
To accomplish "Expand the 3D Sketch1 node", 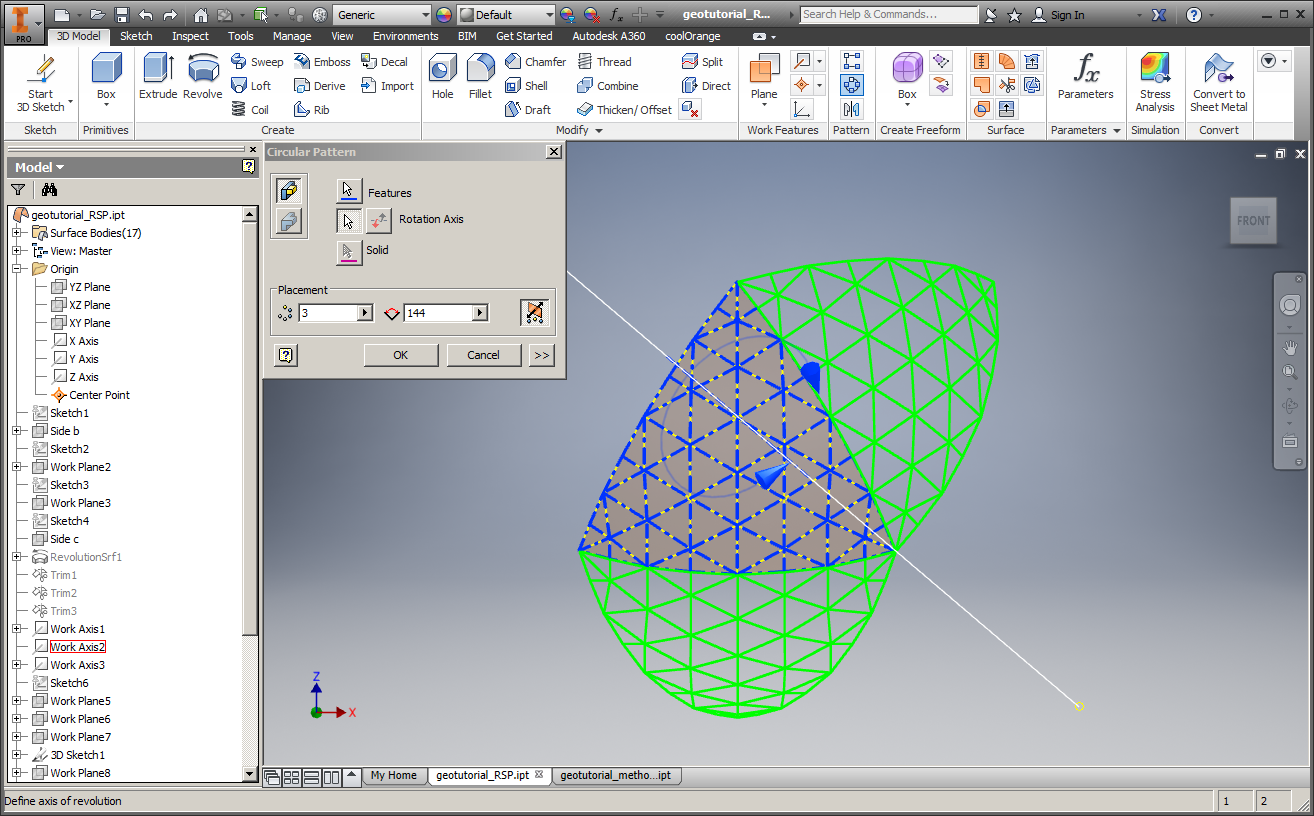I will coord(17,755).
